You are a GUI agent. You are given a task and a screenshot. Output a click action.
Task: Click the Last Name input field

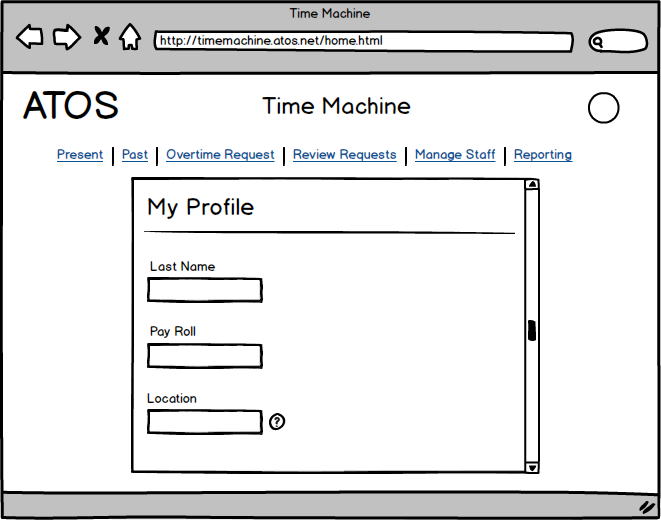tap(205, 290)
